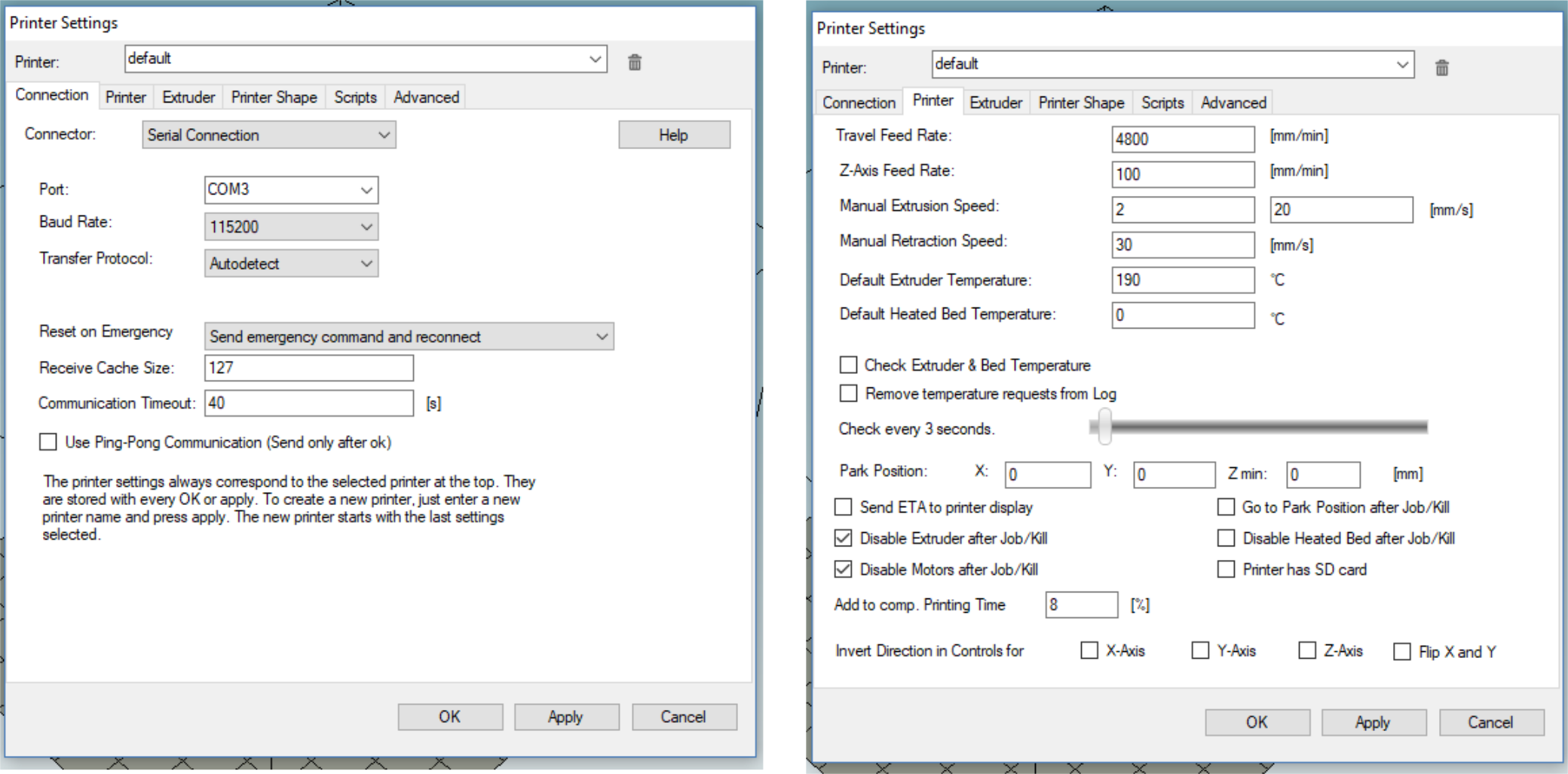Open the Extruder tab in right dialog
This screenshot has width=1568, height=774.
coord(995,102)
